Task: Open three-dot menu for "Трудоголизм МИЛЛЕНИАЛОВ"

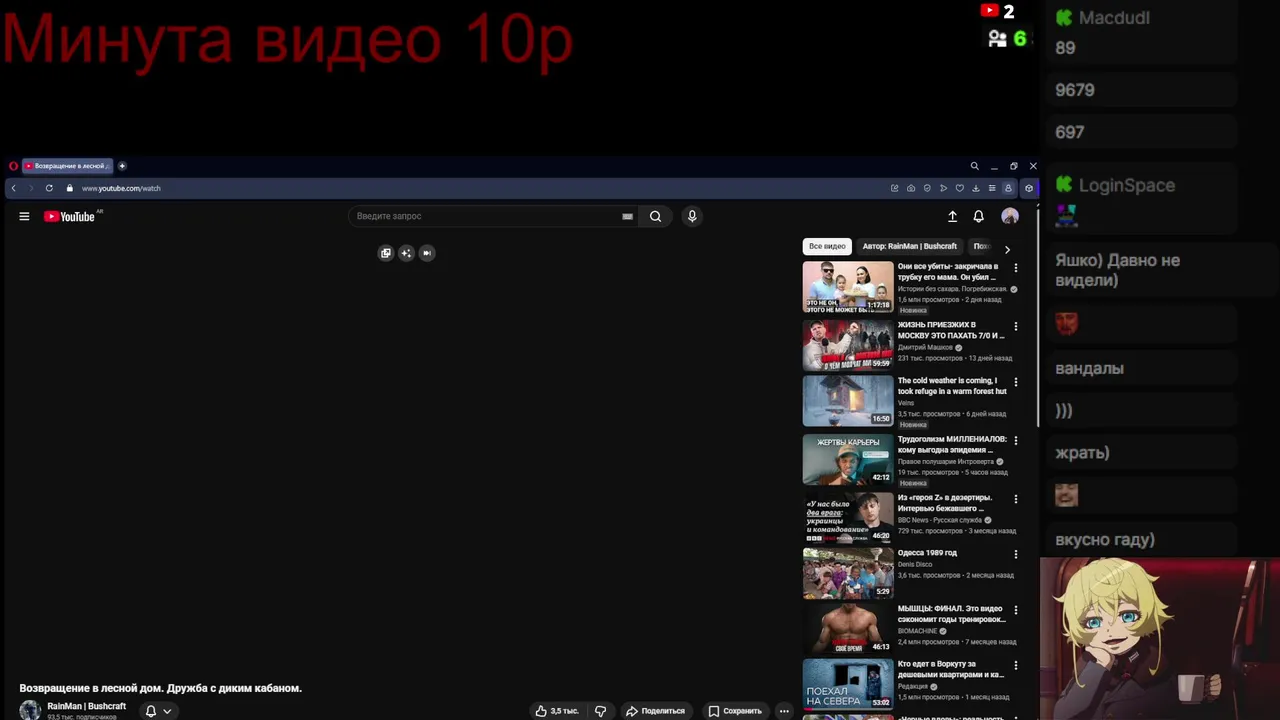Action: [x=1016, y=440]
